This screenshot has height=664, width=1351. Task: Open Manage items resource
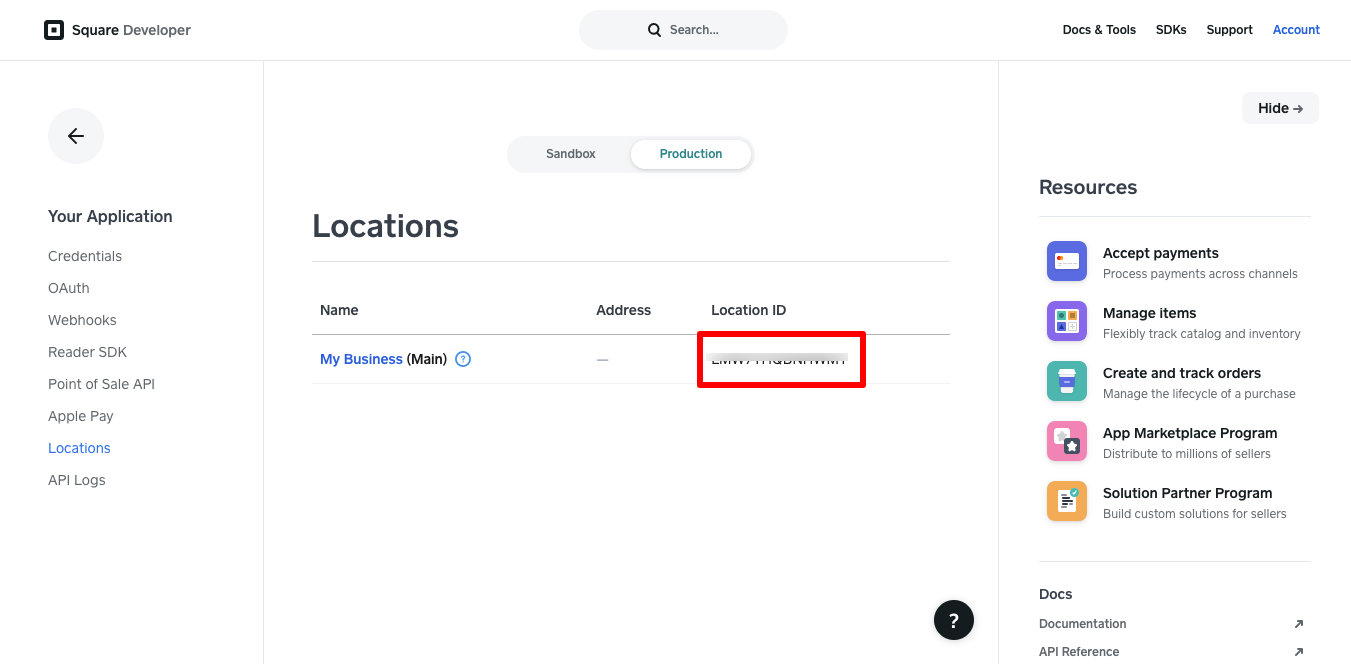[x=1149, y=313]
